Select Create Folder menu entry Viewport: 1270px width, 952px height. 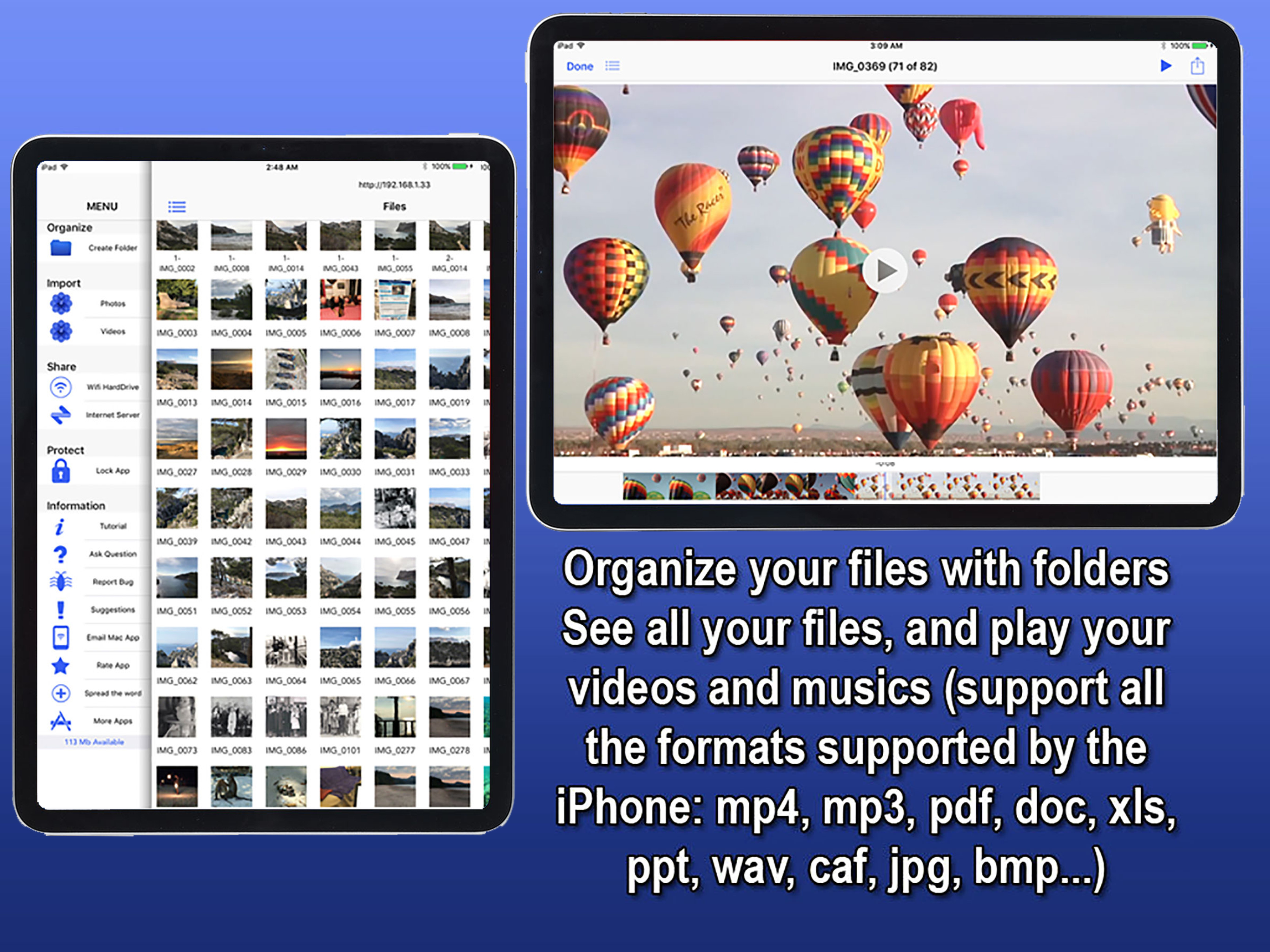pyautogui.click(x=113, y=248)
